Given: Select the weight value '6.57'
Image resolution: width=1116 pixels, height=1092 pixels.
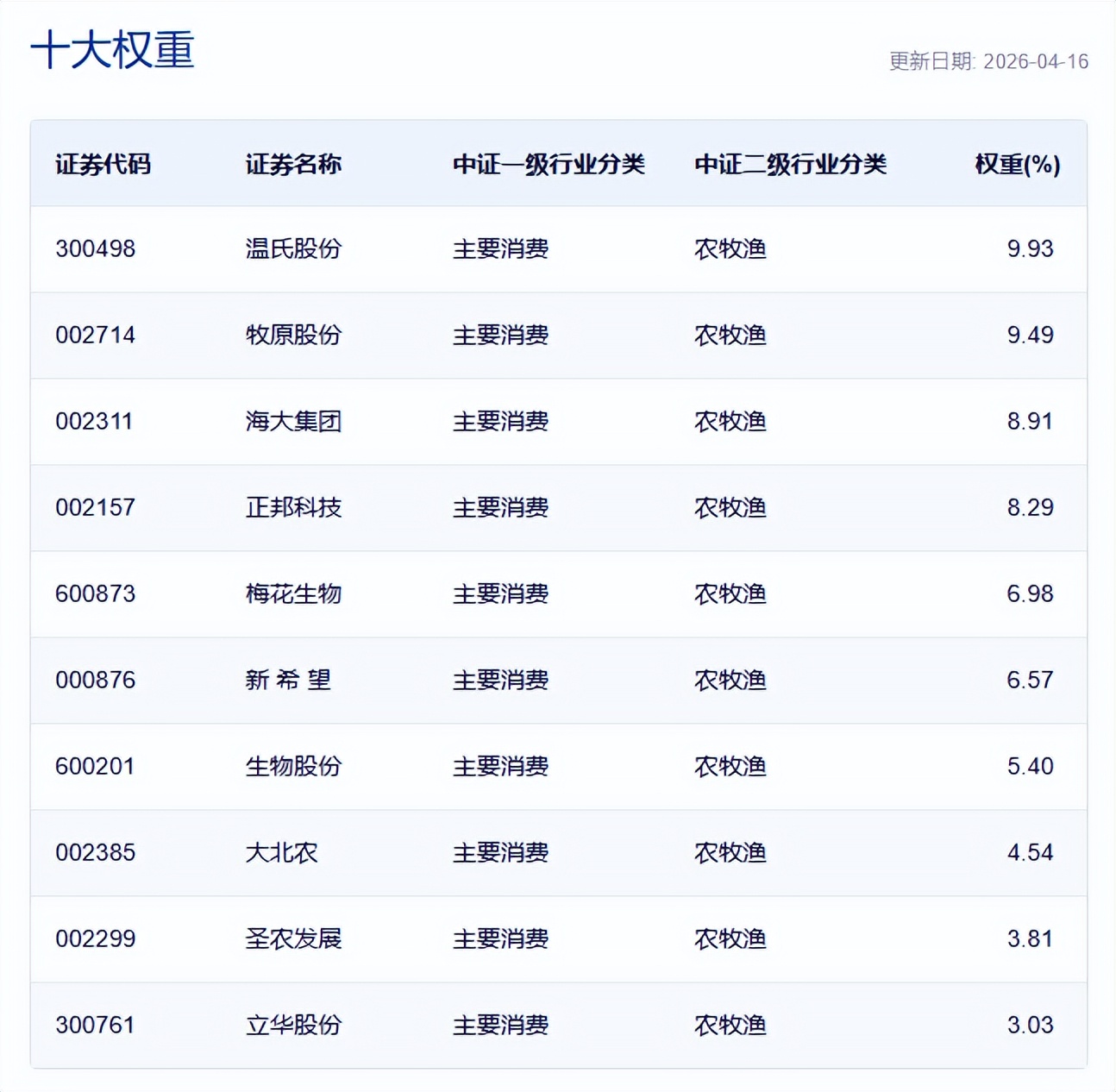Looking at the screenshot, I should coord(1030,680).
